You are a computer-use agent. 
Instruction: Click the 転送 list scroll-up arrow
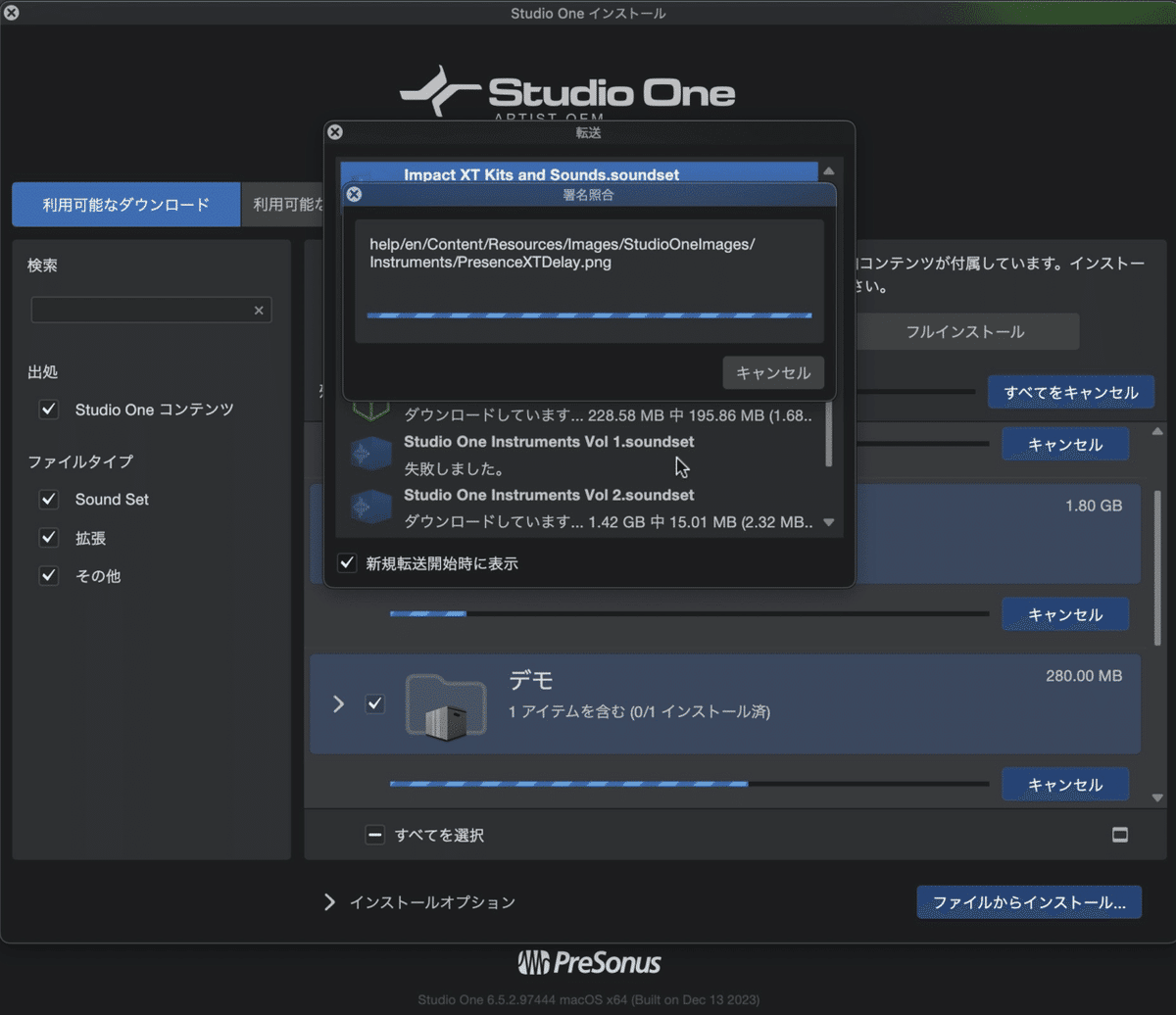829,171
